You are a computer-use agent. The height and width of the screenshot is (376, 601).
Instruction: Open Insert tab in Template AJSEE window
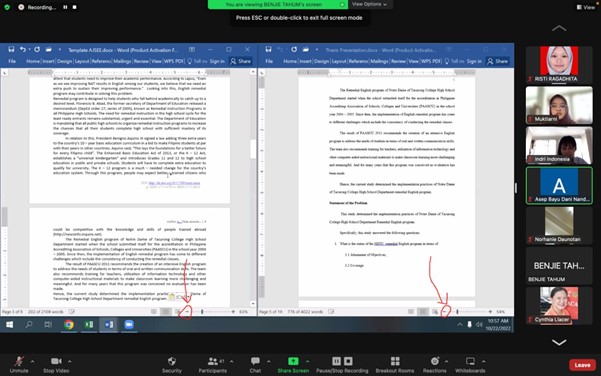(x=48, y=61)
